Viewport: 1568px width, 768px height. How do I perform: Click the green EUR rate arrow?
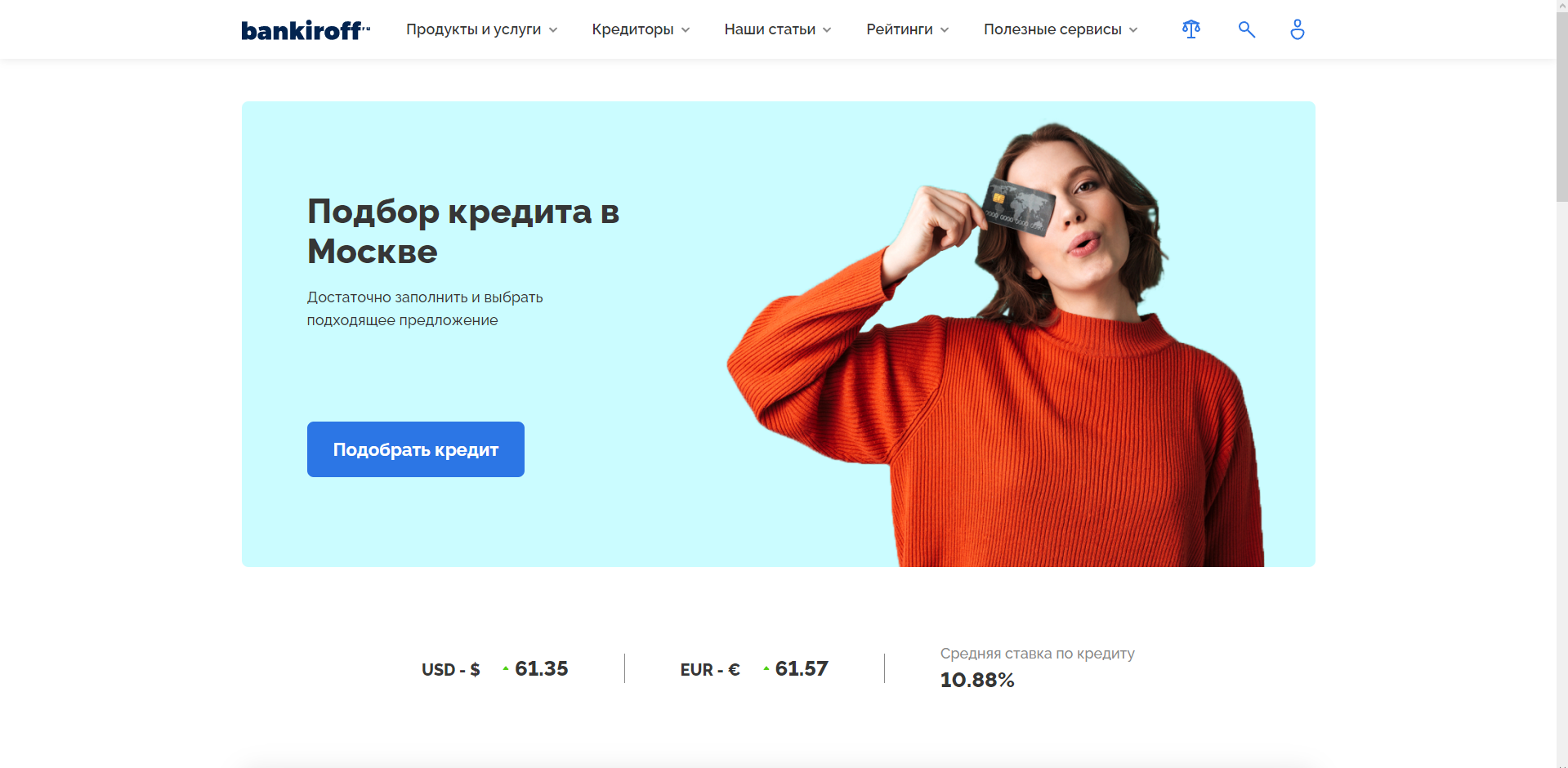766,668
